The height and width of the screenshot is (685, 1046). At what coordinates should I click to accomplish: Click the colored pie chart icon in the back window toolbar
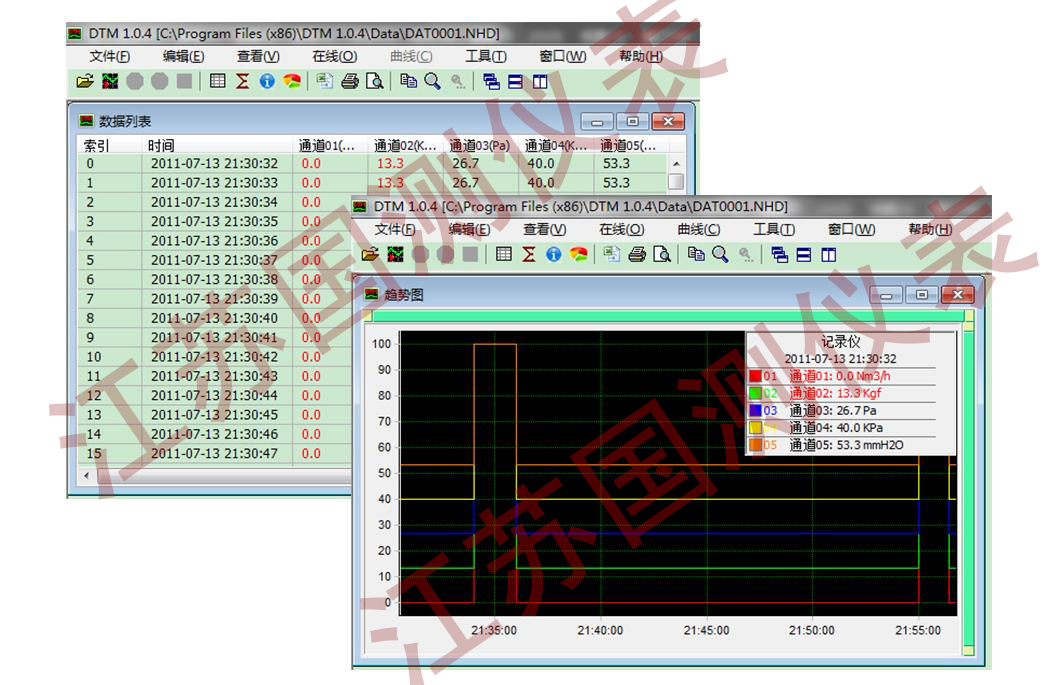point(292,81)
